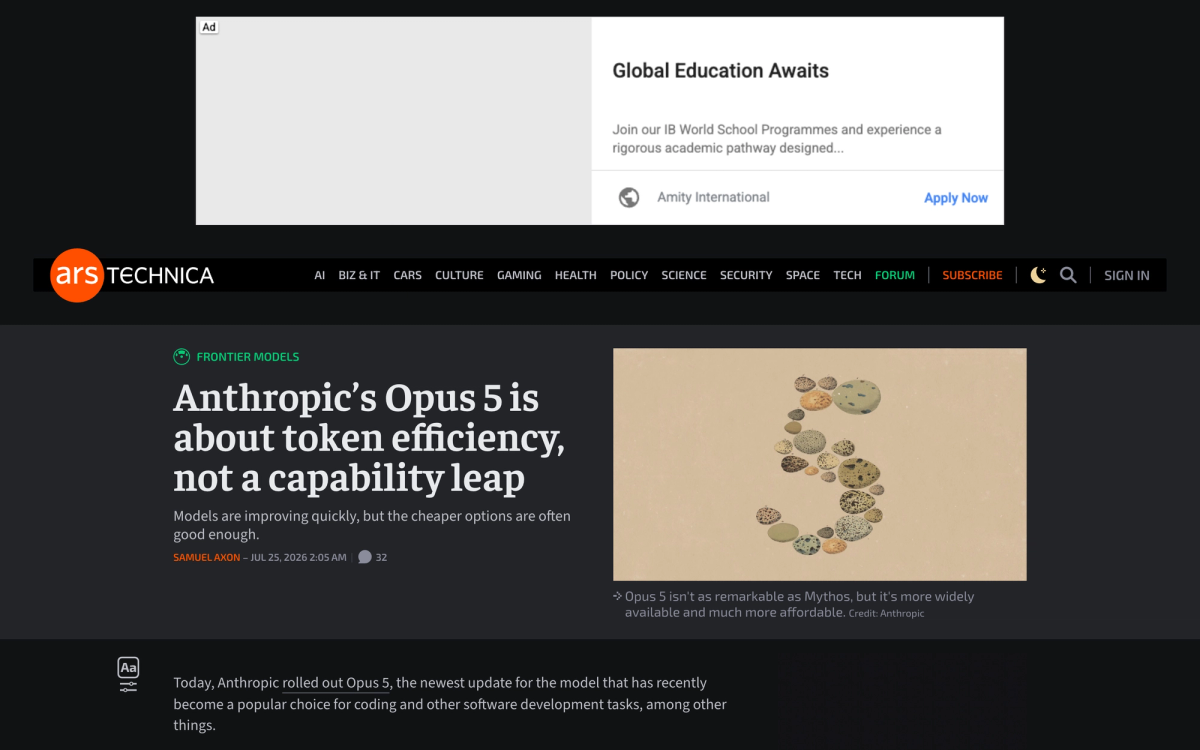Open the GAMING section
This screenshot has height=750, width=1200.
(519, 275)
